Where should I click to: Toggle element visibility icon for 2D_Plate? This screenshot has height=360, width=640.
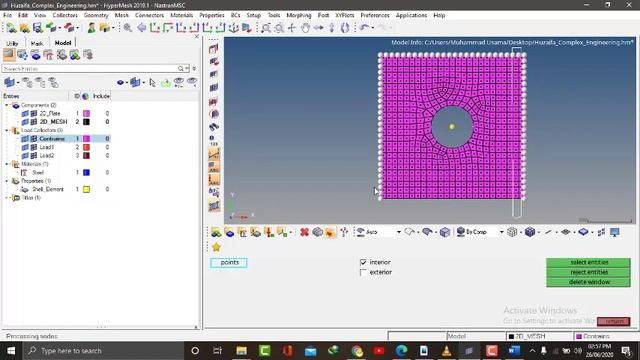(x=34, y=113)
